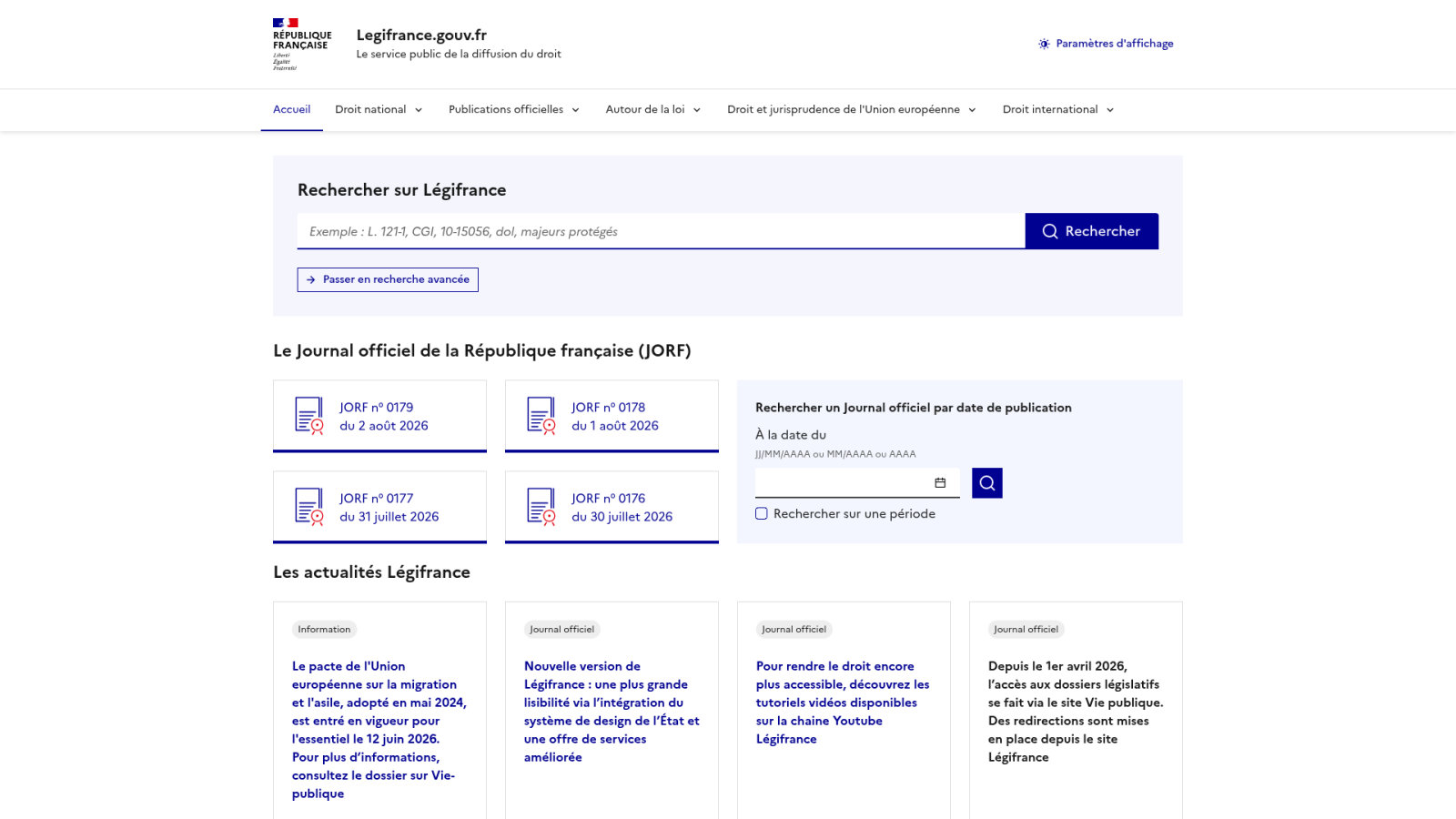This screenshot has width=1456, height=819.
Task: Open the Publications officielles menu
Action: 514,110
